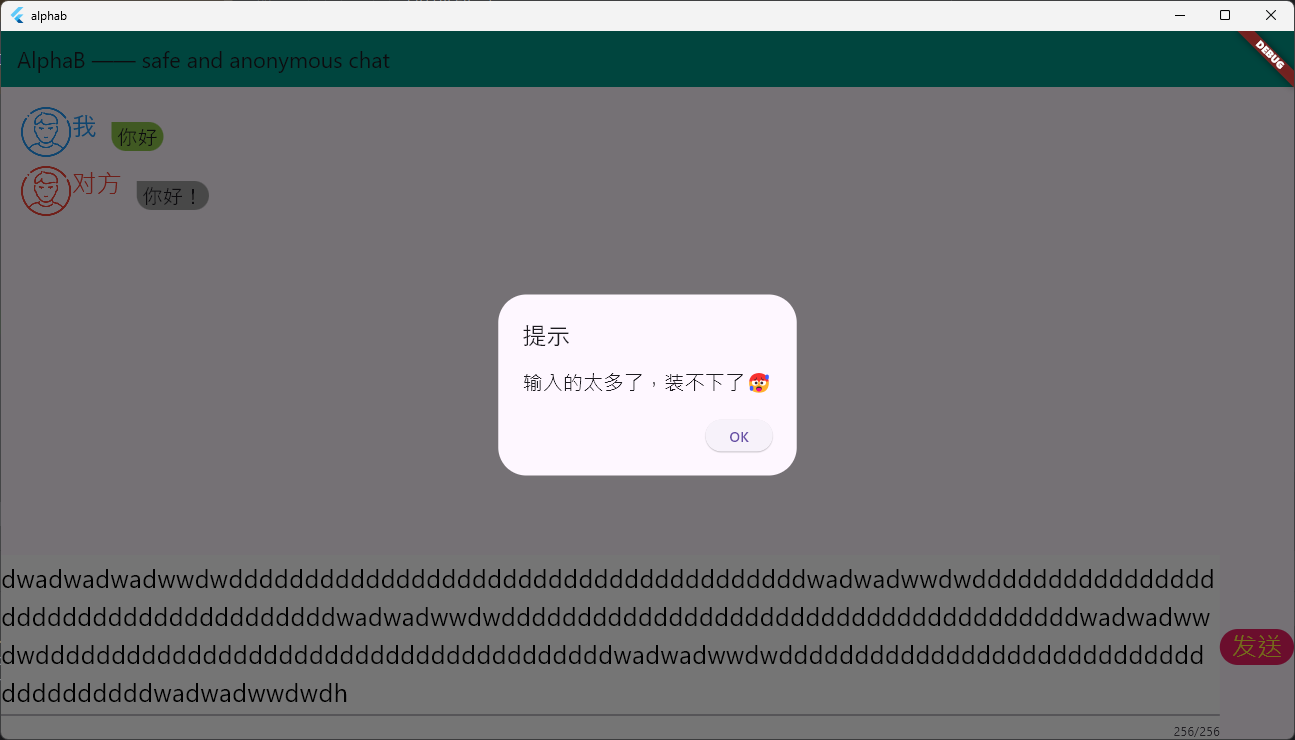Focus the long message text input field
This screenshot has height=740, width=1295.
[610, 636]
